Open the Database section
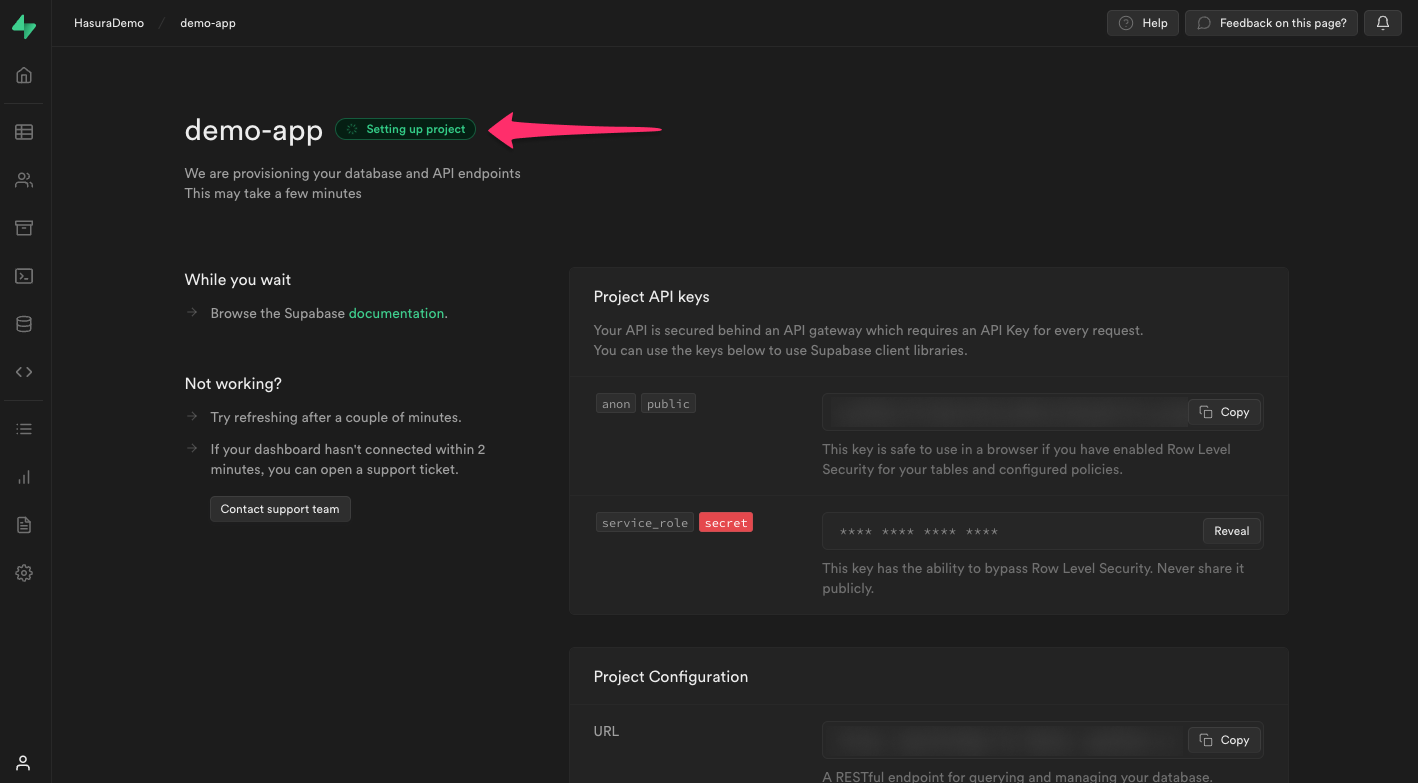Image resolution: width=1418 pixels, height=783 pixels. [23, 323]
